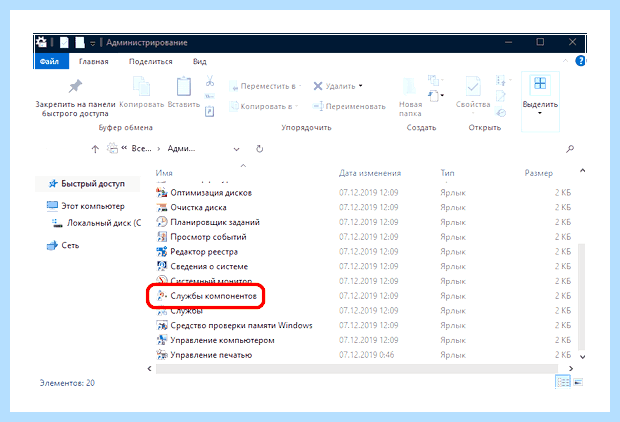The width and height of the screenshot is (620, 422).
Task: Click the Редактор реестра icon
Action: tap(161, 252)
